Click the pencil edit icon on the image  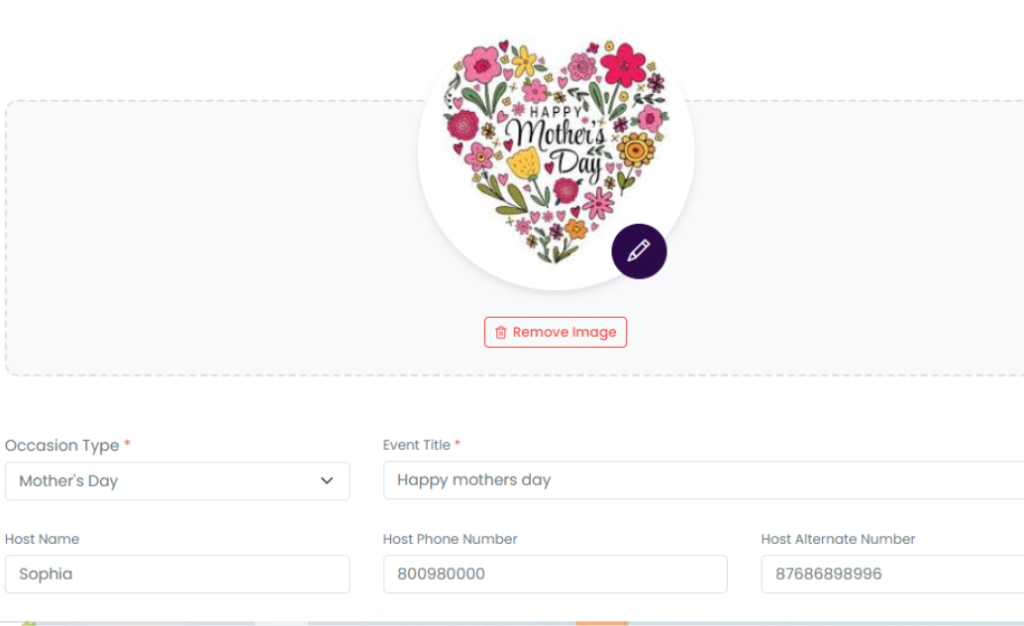639,251
